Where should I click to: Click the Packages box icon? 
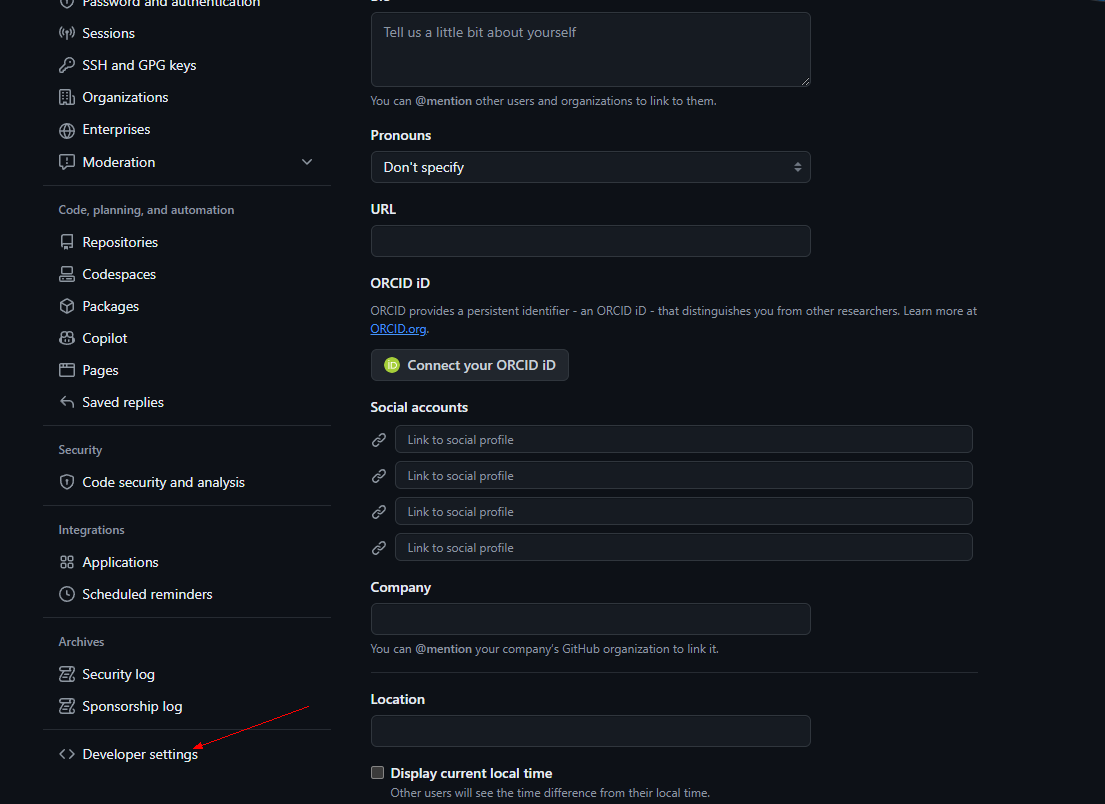tap(67, 306)
